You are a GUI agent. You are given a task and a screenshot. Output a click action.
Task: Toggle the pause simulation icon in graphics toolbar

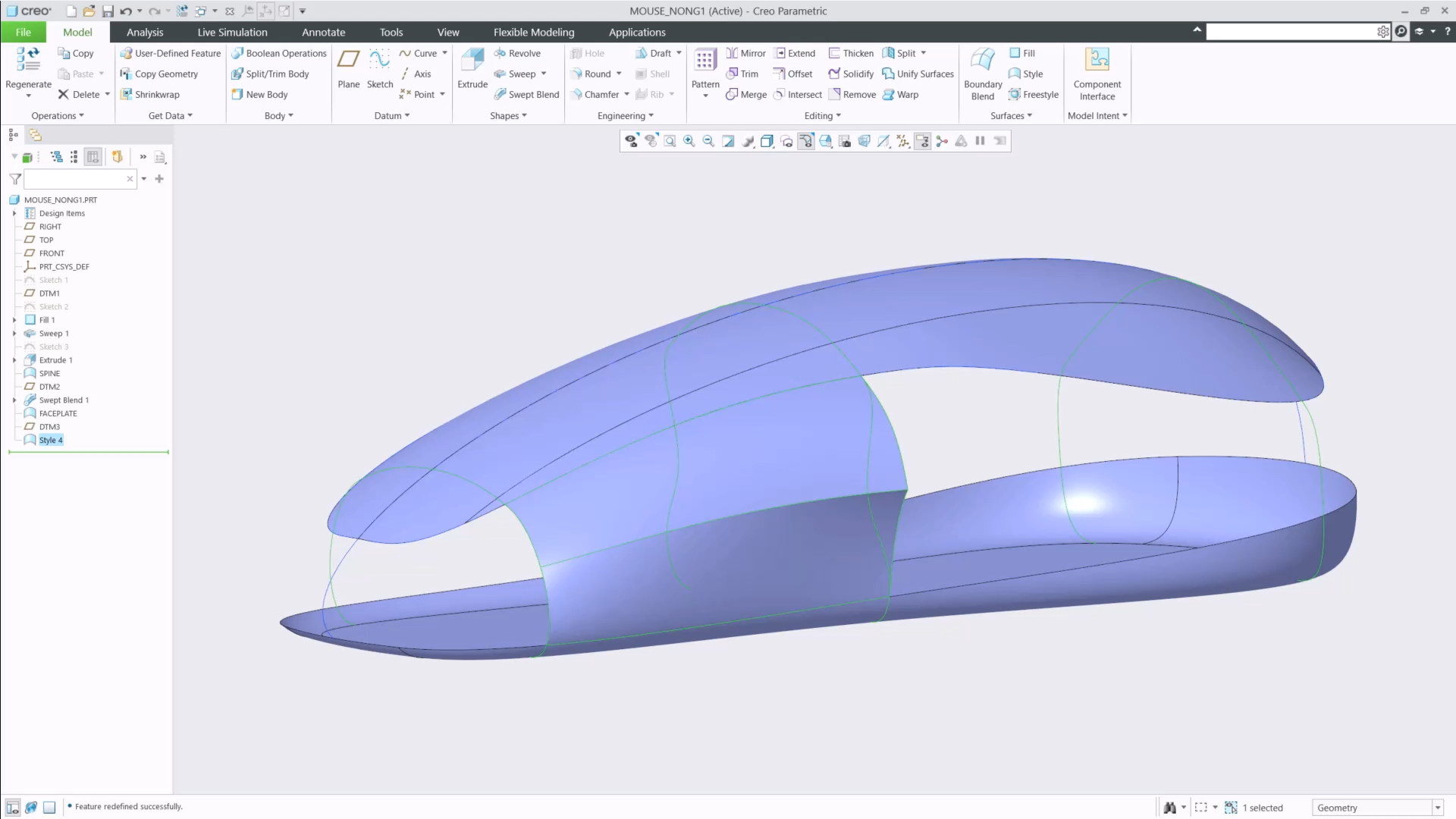pyautogui.click(x=980, y=141)
